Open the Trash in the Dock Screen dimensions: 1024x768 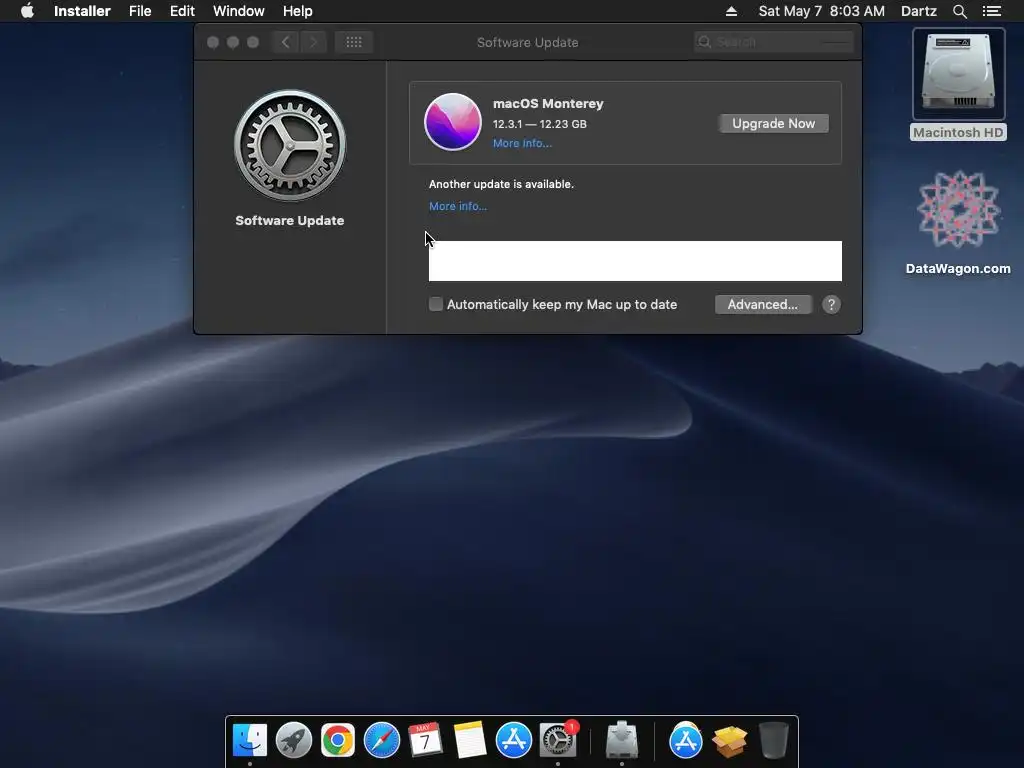pyautogui.click(x=774, y=740)
